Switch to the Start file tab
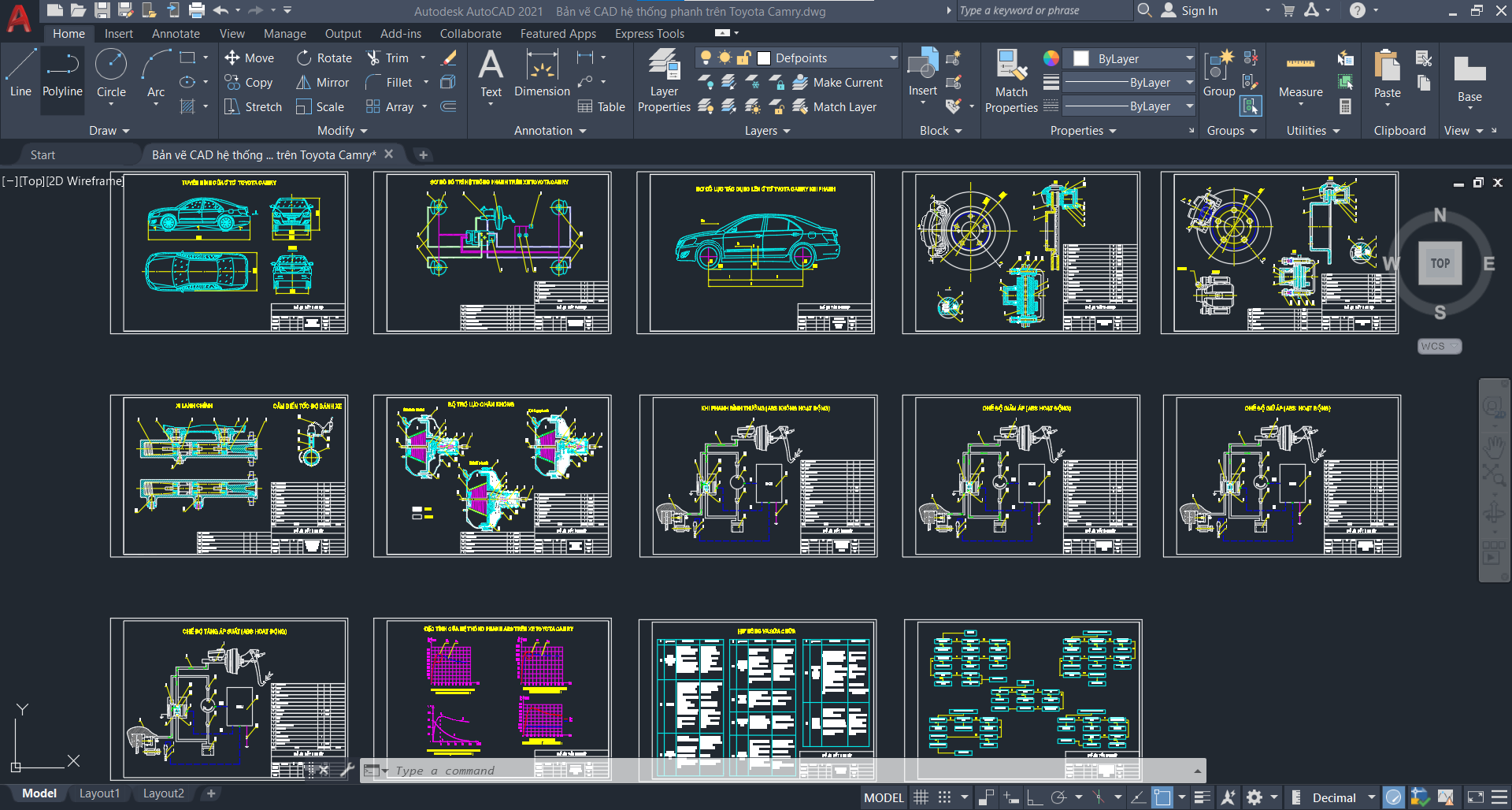This screenshot has width=1512, height=810. pos(43,155)
